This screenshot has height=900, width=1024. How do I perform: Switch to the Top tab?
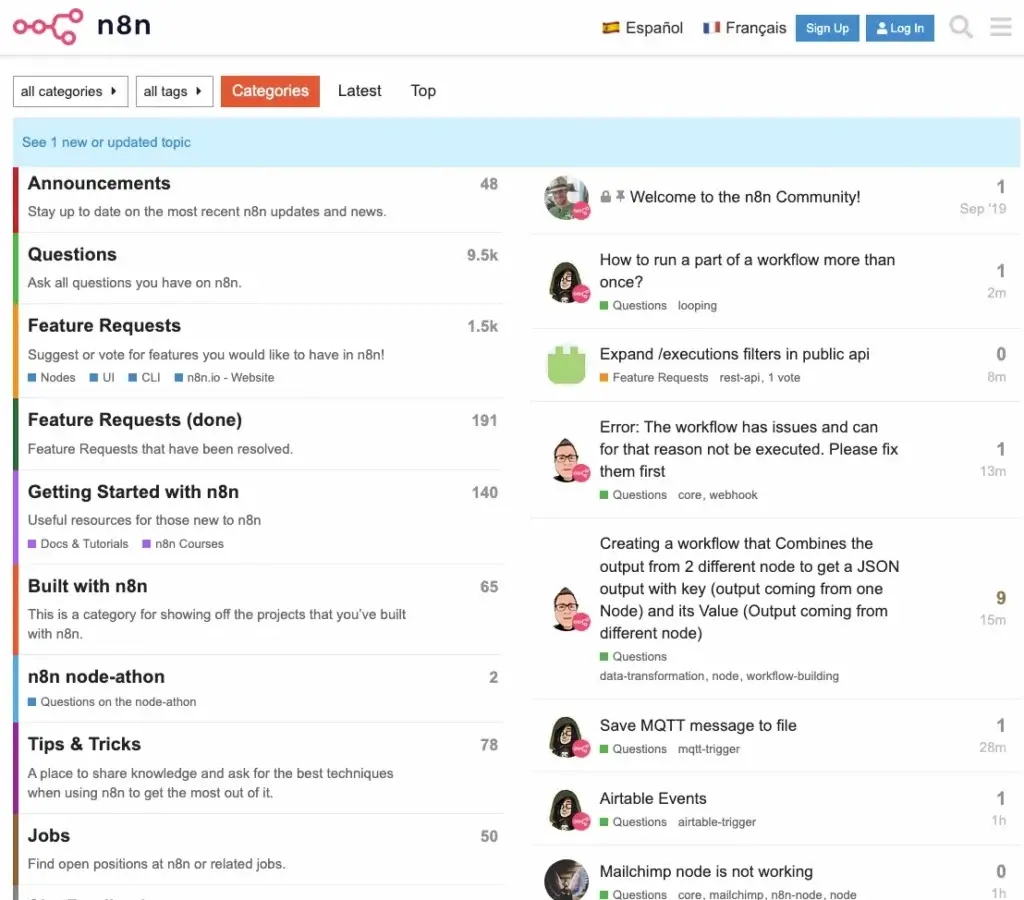click(423, 91)
